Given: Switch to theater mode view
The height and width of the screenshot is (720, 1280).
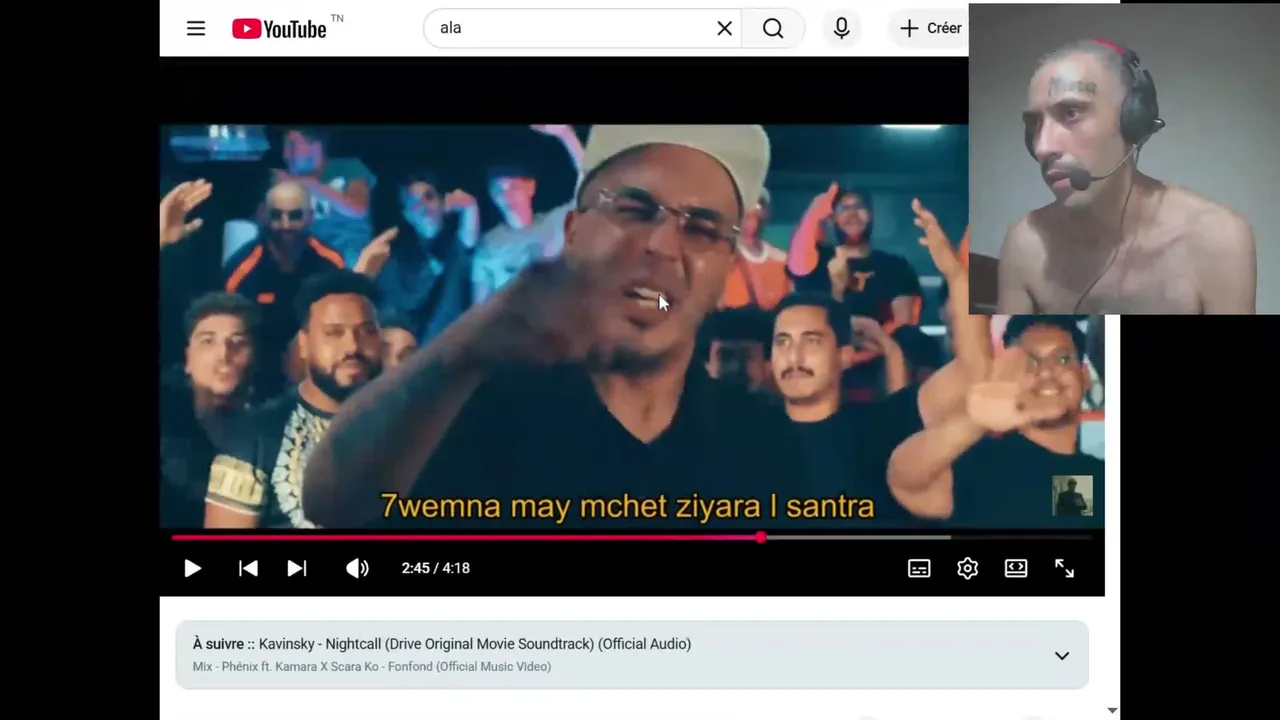Looking at the screenshot, I should click(1016, 568).
